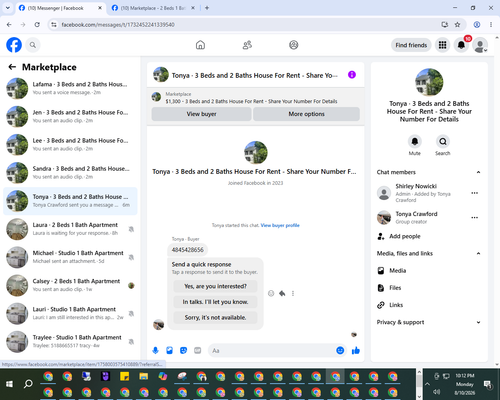
Task: Click the Find friends button
Action: tap(411, 45)
